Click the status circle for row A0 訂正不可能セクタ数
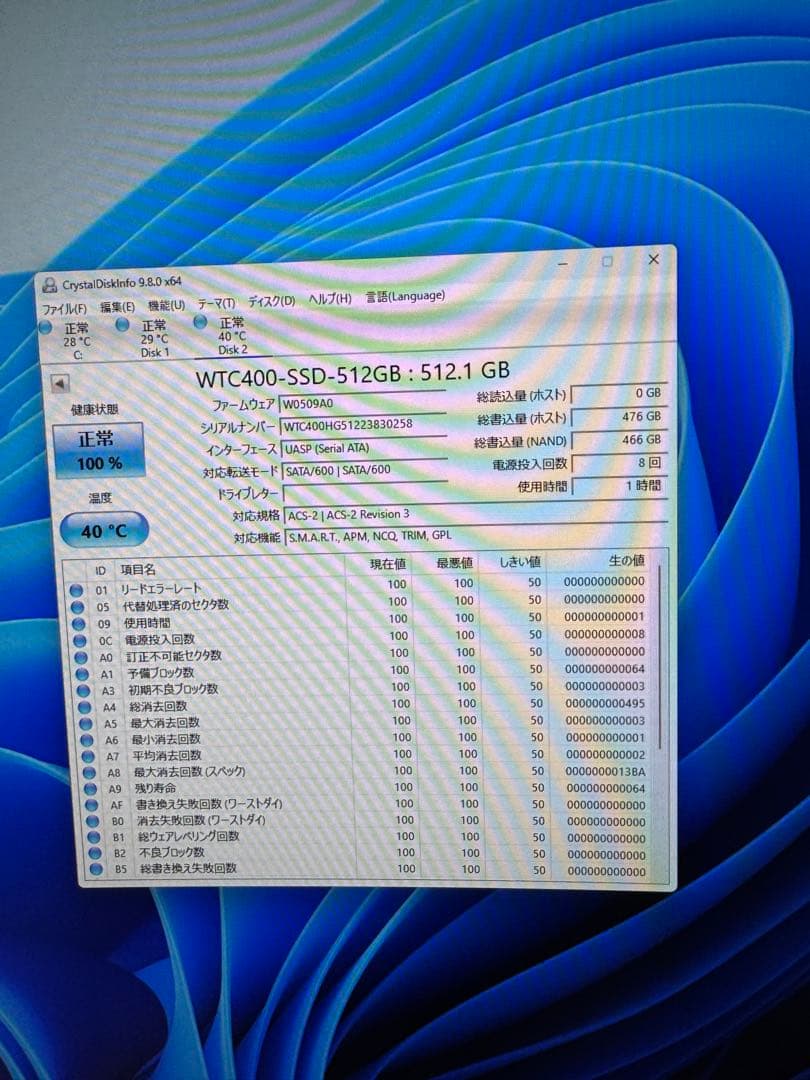810x1080 pixels. [81, 657]
